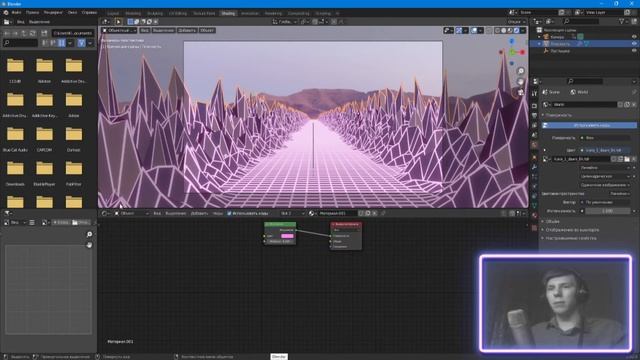Hide the Пустышка object in outliner
Viewport: 640px width, 360px height.
634,51
